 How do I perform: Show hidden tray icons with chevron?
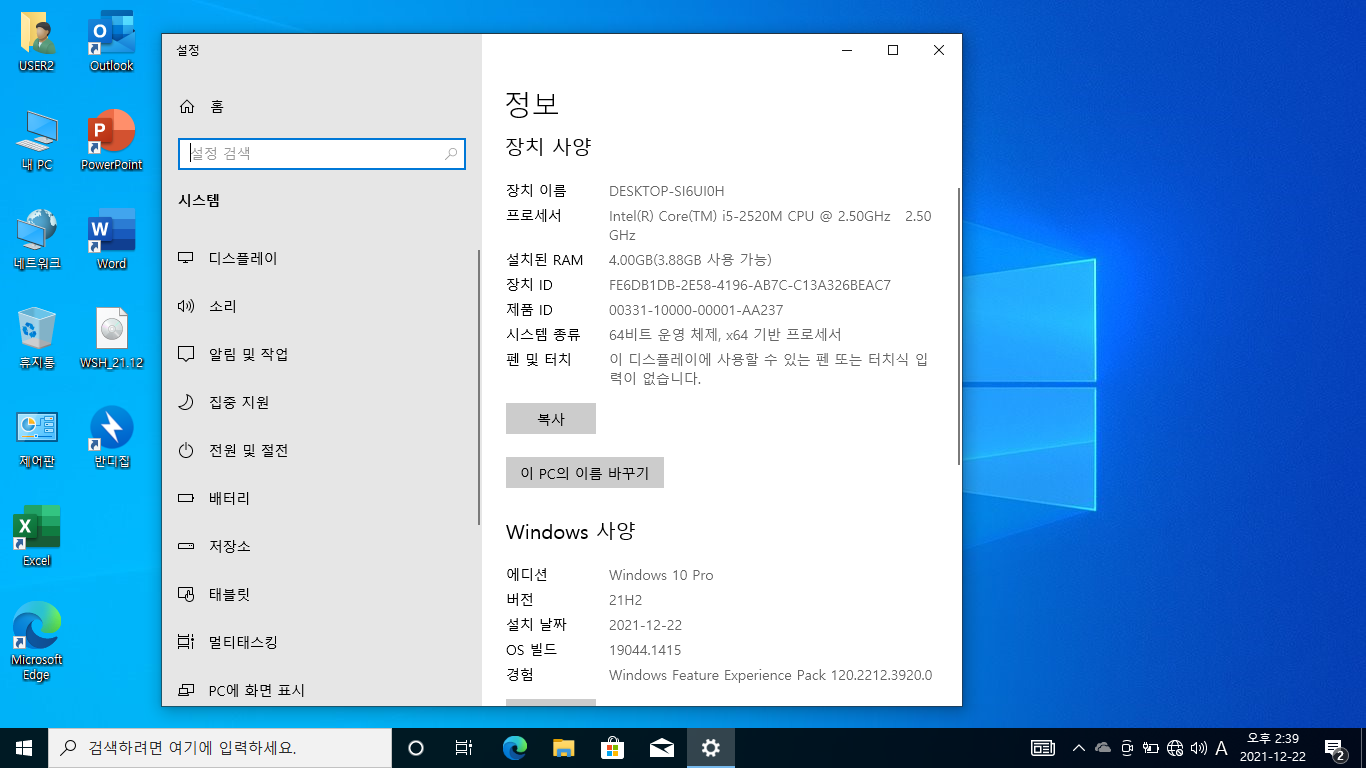click(1079, 748)
